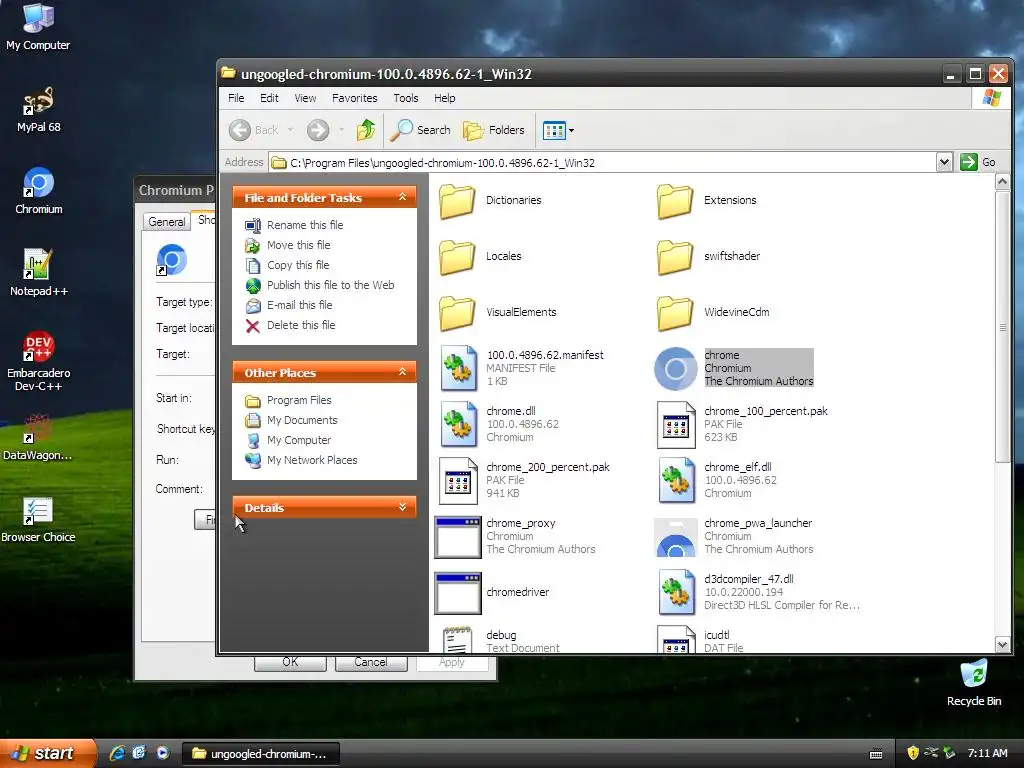Screen dimensions: 1024x768
Task: Click Publish this file to the Web
Action: point(330,285)
